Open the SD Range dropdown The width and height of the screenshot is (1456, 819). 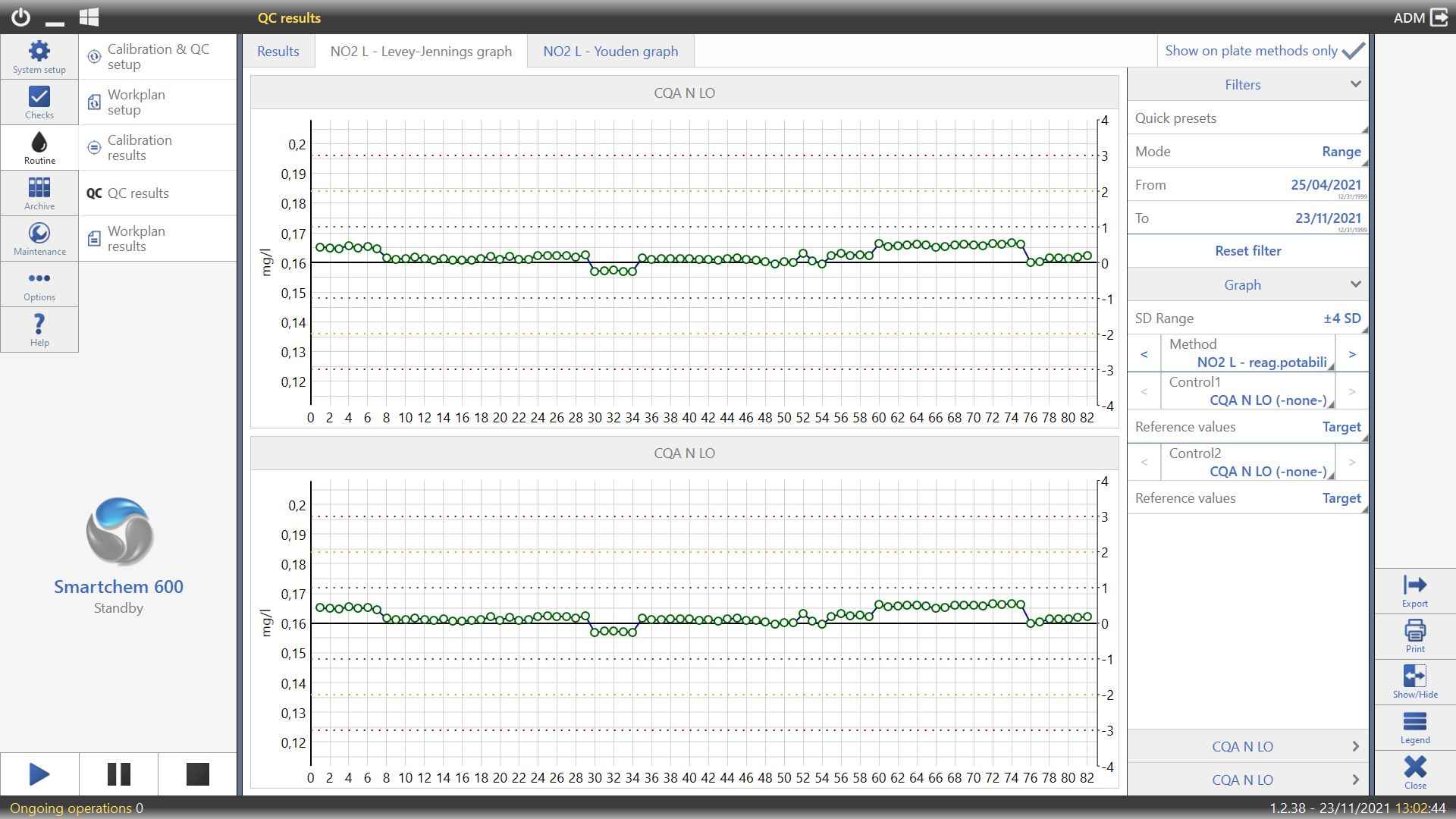[1341, 318]
